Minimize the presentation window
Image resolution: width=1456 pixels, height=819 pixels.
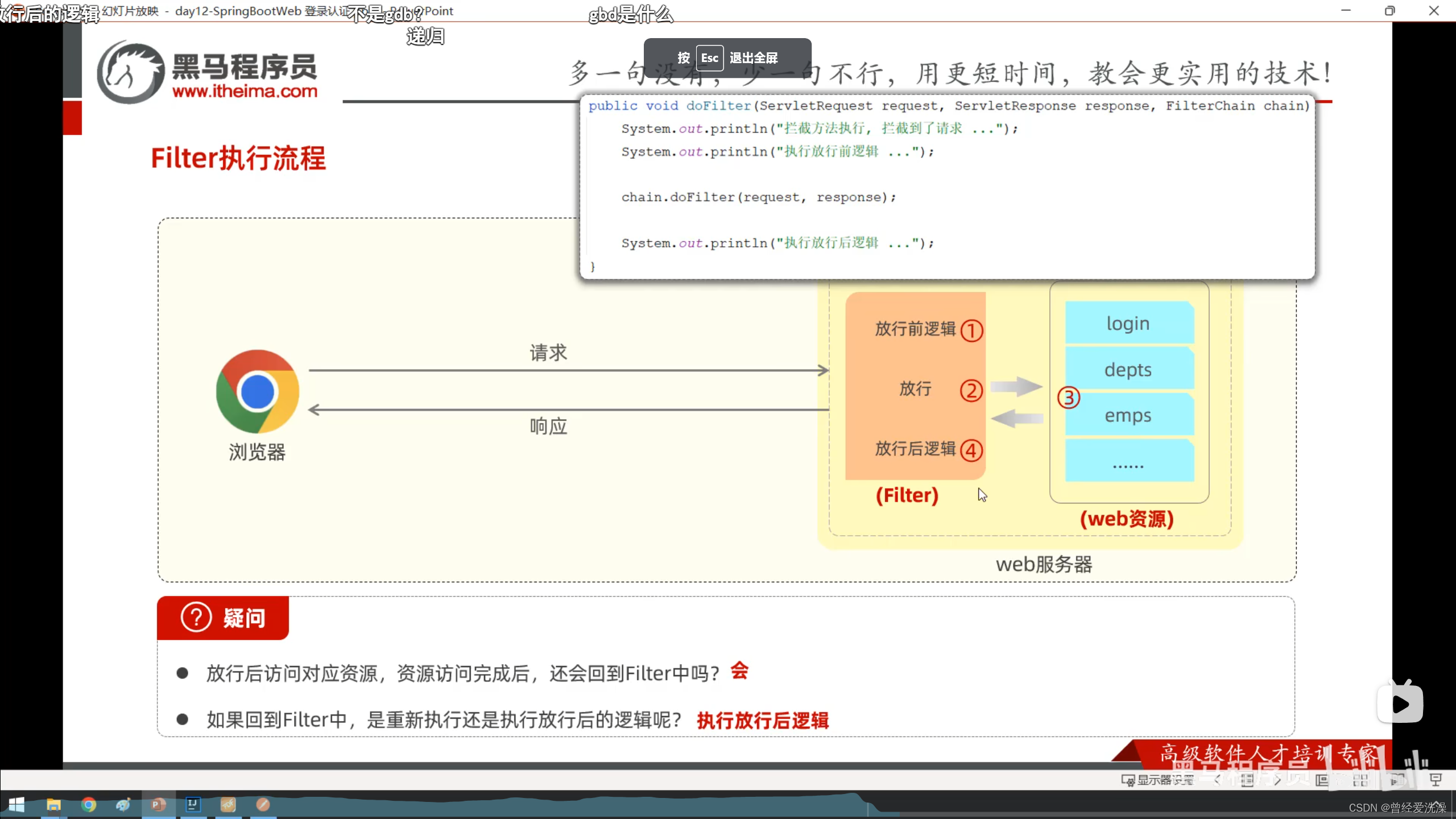click(1347, 11)
